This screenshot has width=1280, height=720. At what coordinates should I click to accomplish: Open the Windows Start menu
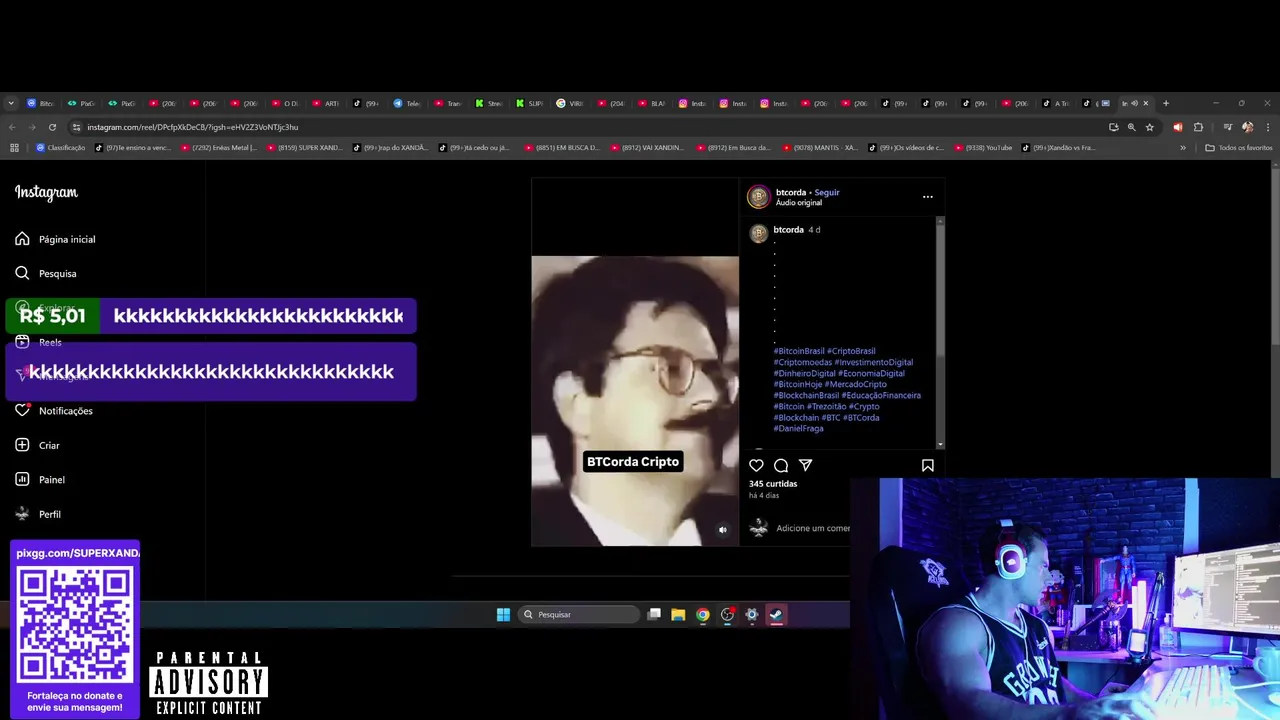click(x=503, y=614)
